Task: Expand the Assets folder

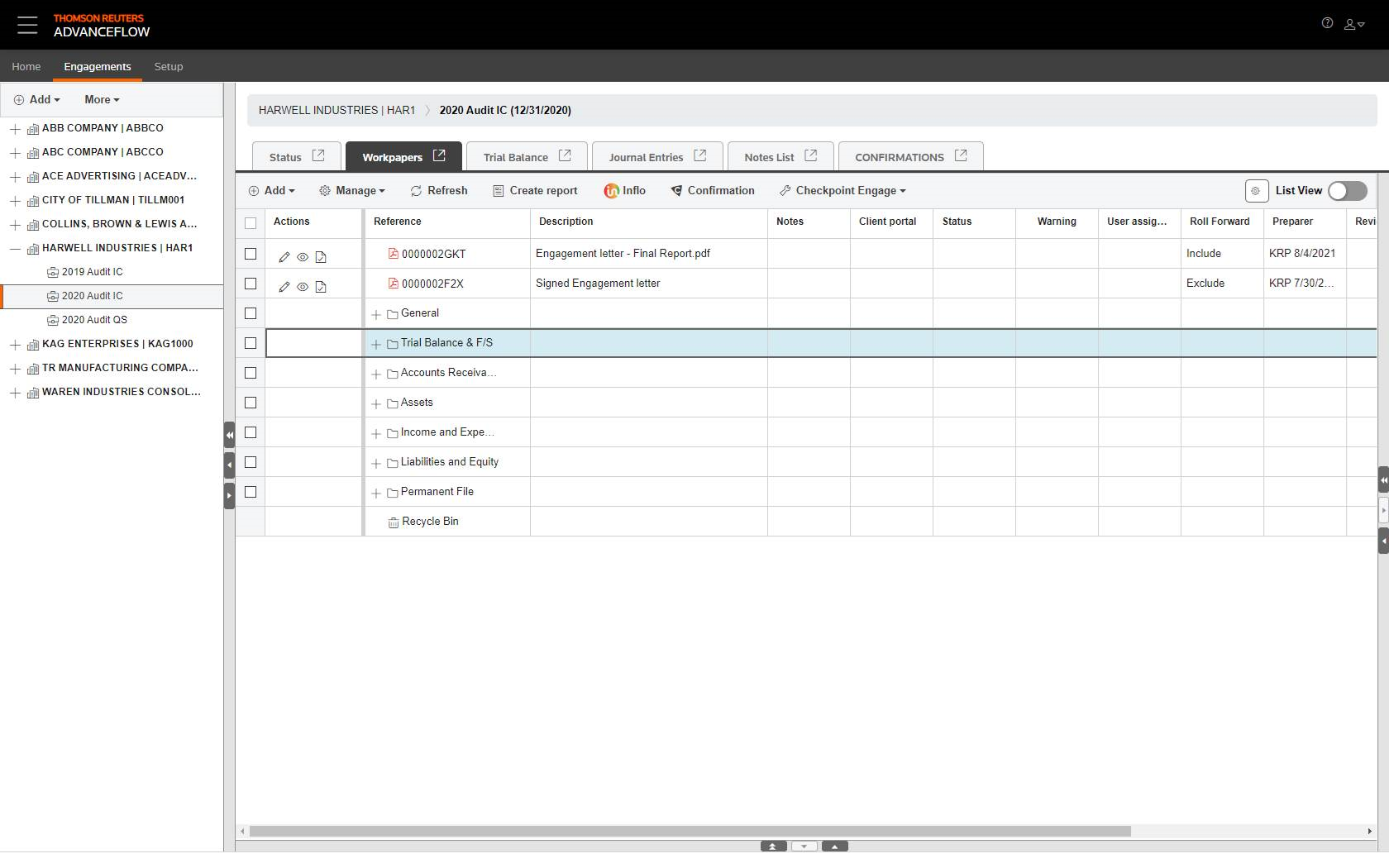Action: pos(376,403)
